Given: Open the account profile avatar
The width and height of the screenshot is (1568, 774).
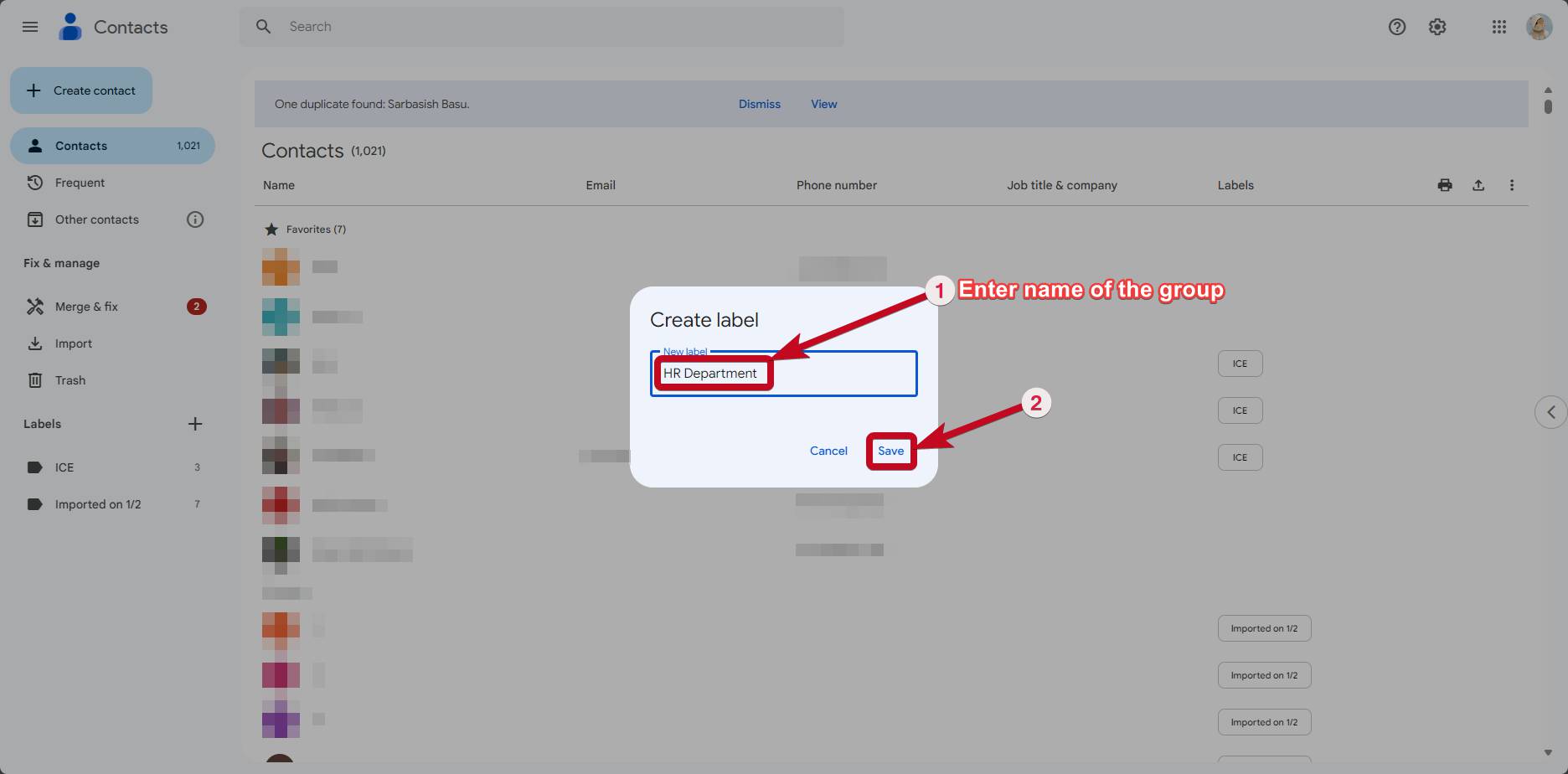Looking at the screenshot, I should pyautogui.click(x=1540, y=27).
